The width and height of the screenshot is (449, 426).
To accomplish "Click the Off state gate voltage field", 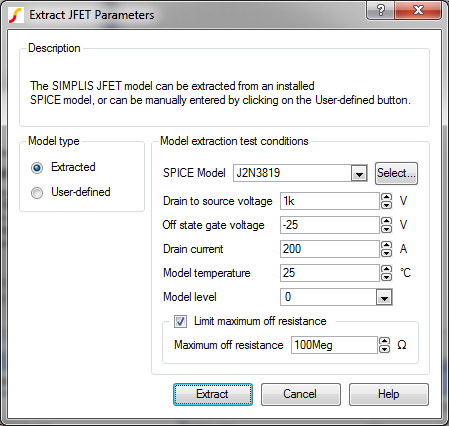I will click(330, 225).
